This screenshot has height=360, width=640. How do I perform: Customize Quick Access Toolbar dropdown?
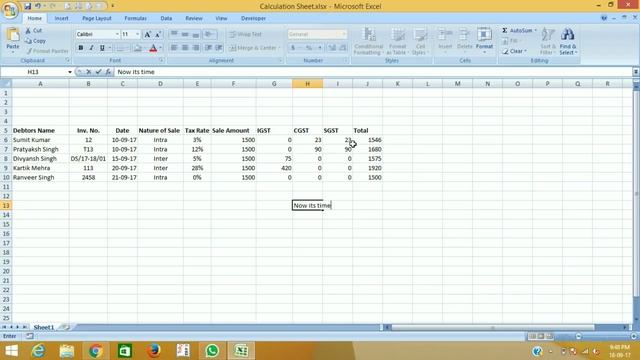coord(113,6)
